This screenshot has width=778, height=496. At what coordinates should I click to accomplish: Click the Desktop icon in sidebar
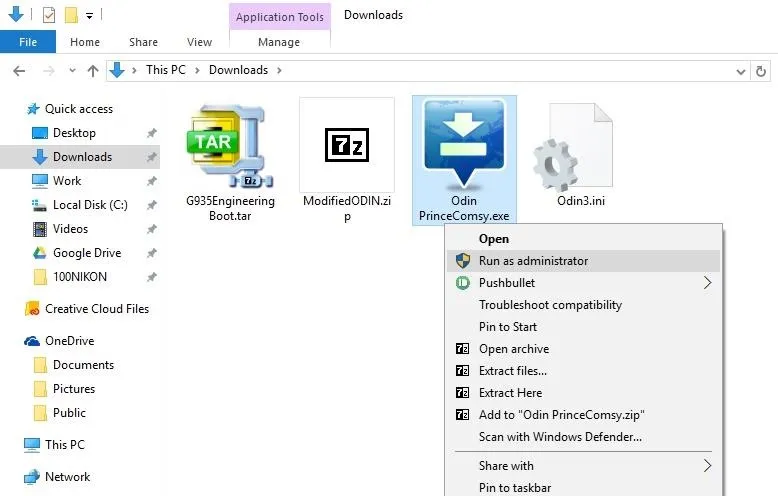40,133
